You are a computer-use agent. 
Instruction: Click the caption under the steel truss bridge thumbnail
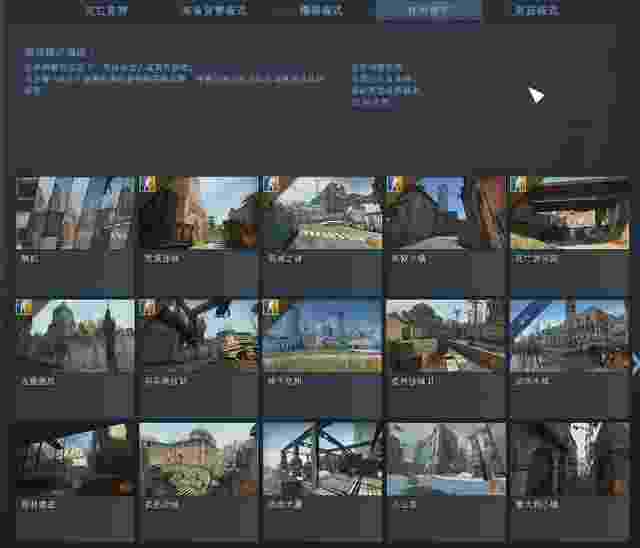coord(284,505)
